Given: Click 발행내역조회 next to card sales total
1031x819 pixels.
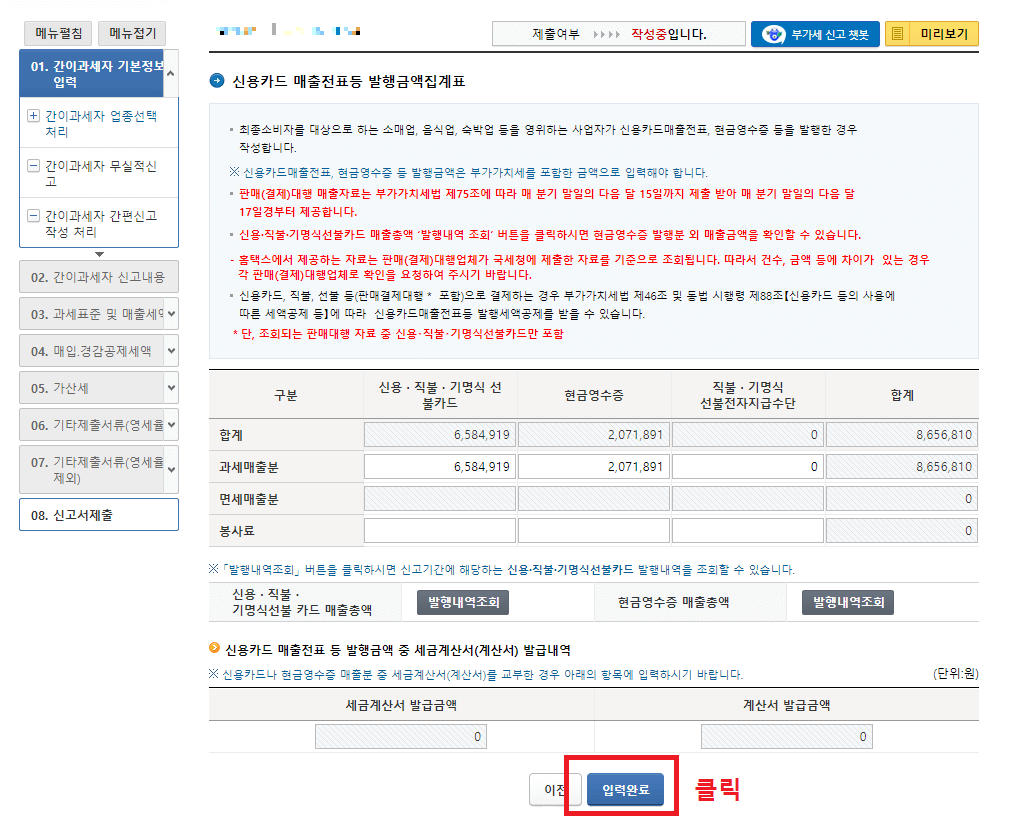Looking at the screenshot, I should (463, 602).
